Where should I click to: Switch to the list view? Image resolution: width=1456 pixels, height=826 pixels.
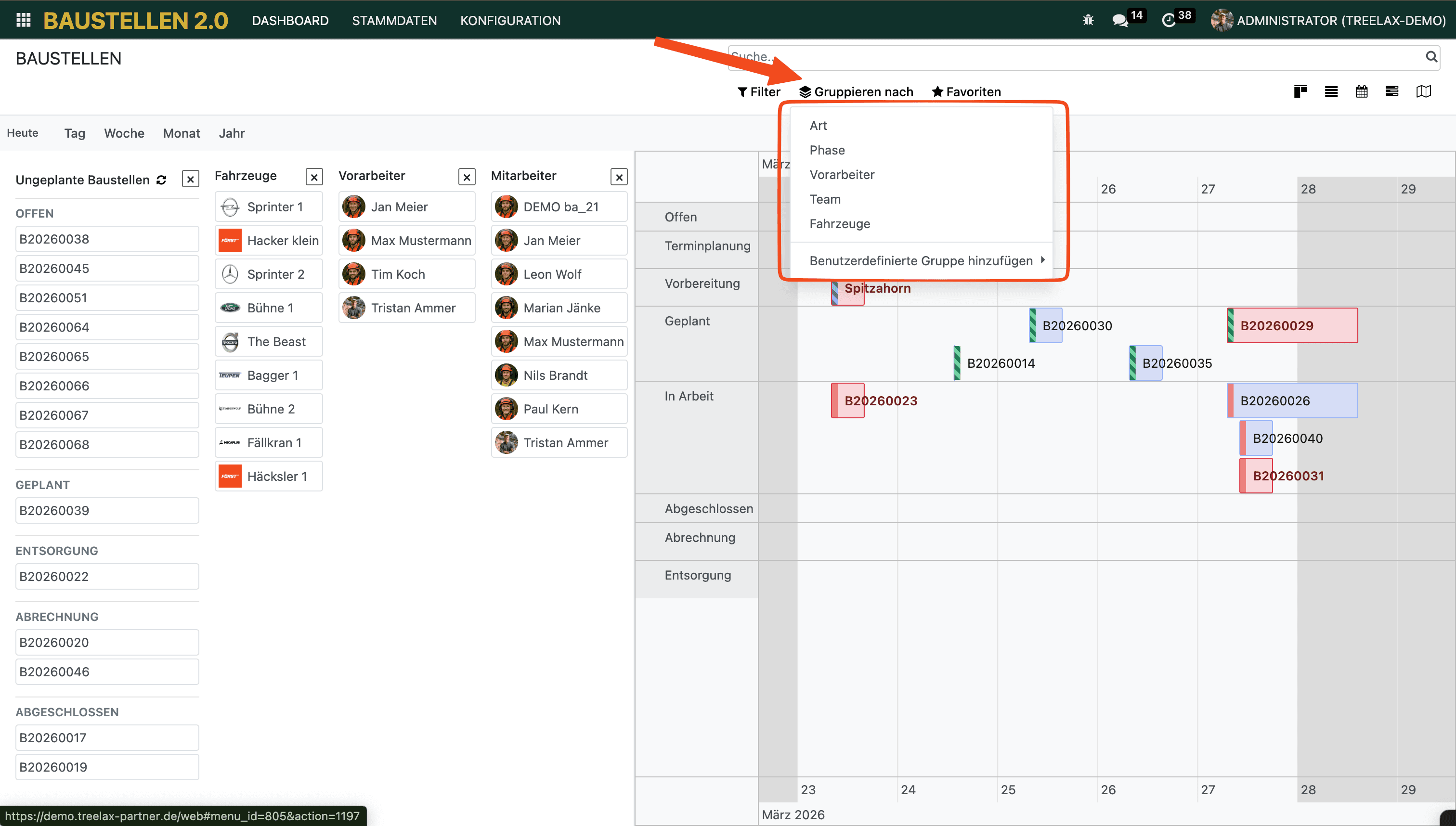click(x=1331, y=91)
